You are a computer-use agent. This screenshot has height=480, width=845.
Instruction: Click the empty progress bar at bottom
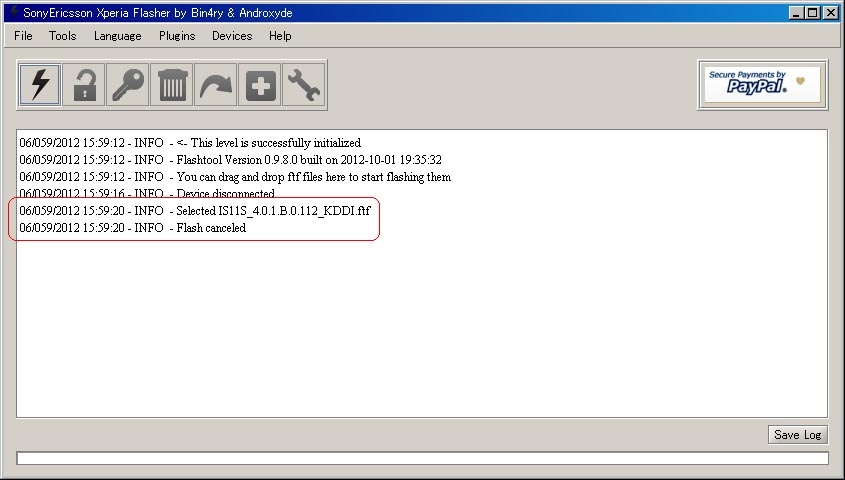(x=422, y=458)
